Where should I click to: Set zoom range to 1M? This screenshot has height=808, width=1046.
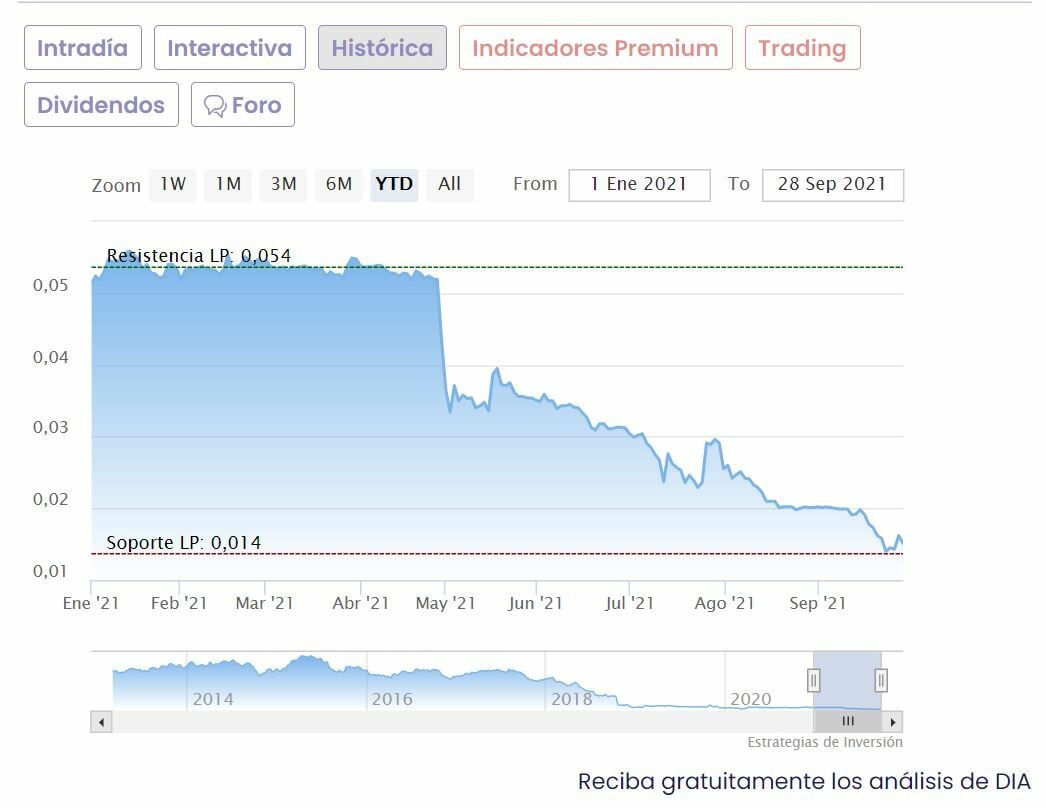tap(229, 184)
